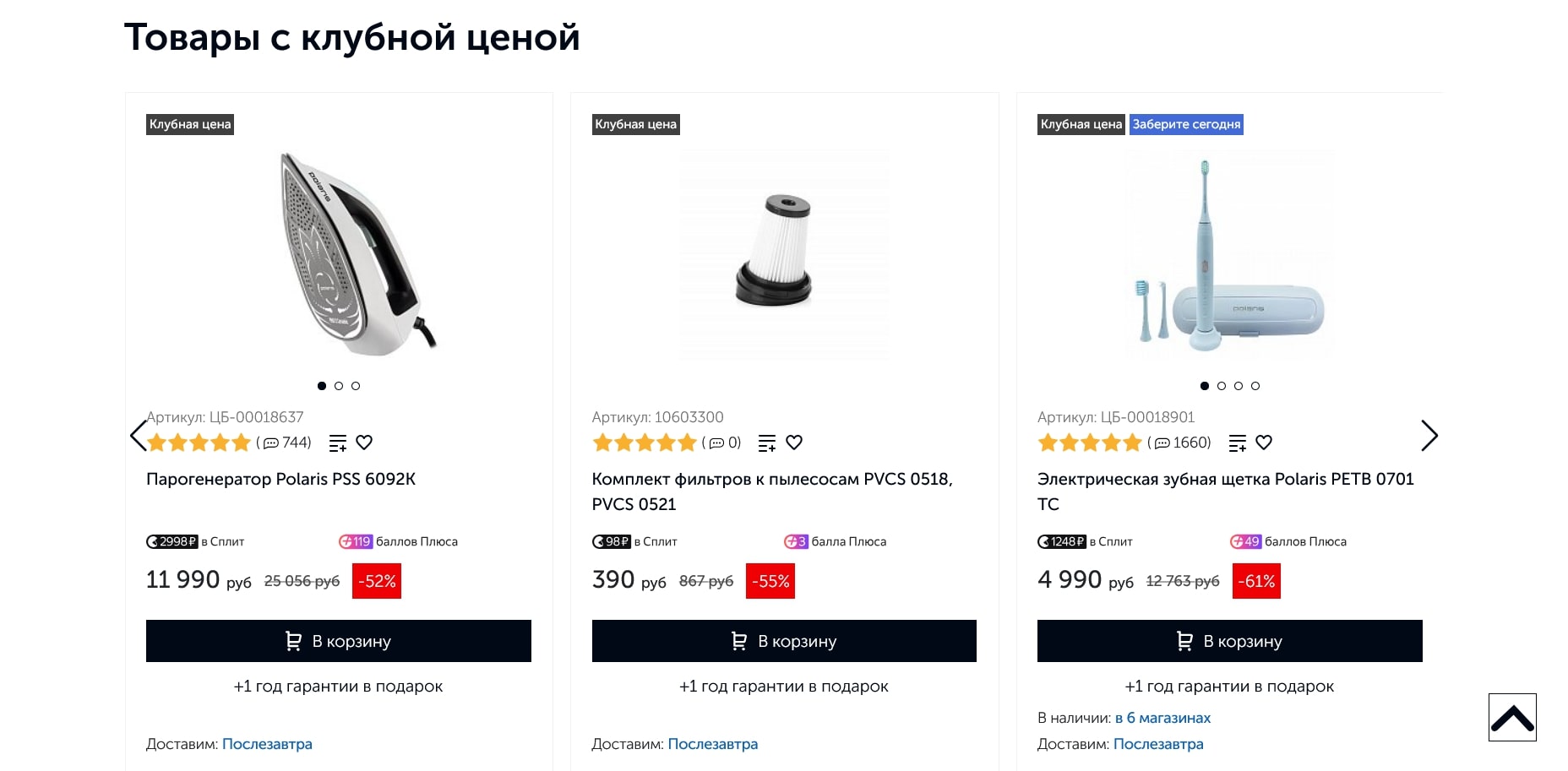Click the filter set product image
The width and height of the screenshot is (1568, 771).
pos(784,253)
